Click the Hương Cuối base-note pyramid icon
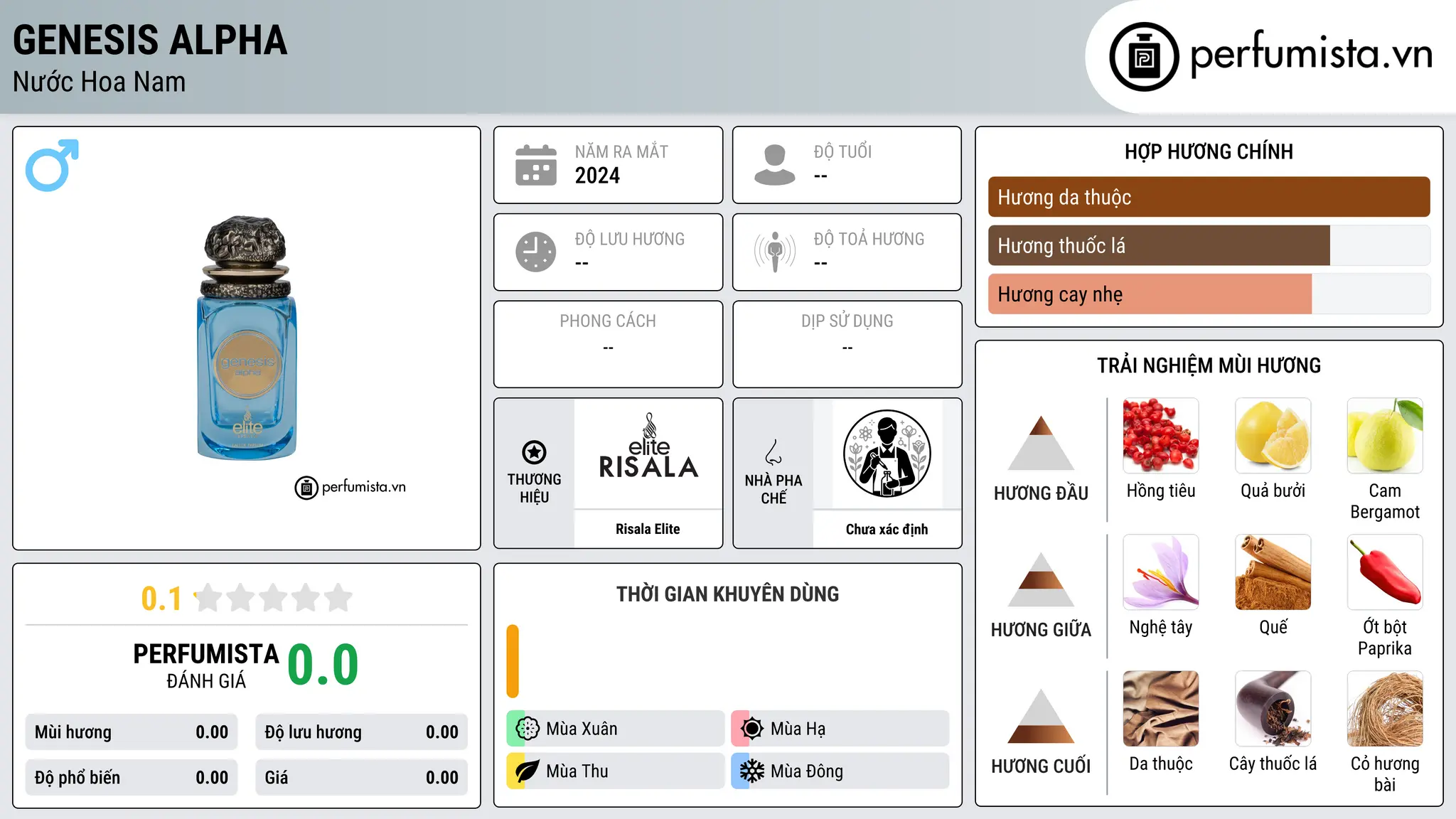 click(1041, 715)
